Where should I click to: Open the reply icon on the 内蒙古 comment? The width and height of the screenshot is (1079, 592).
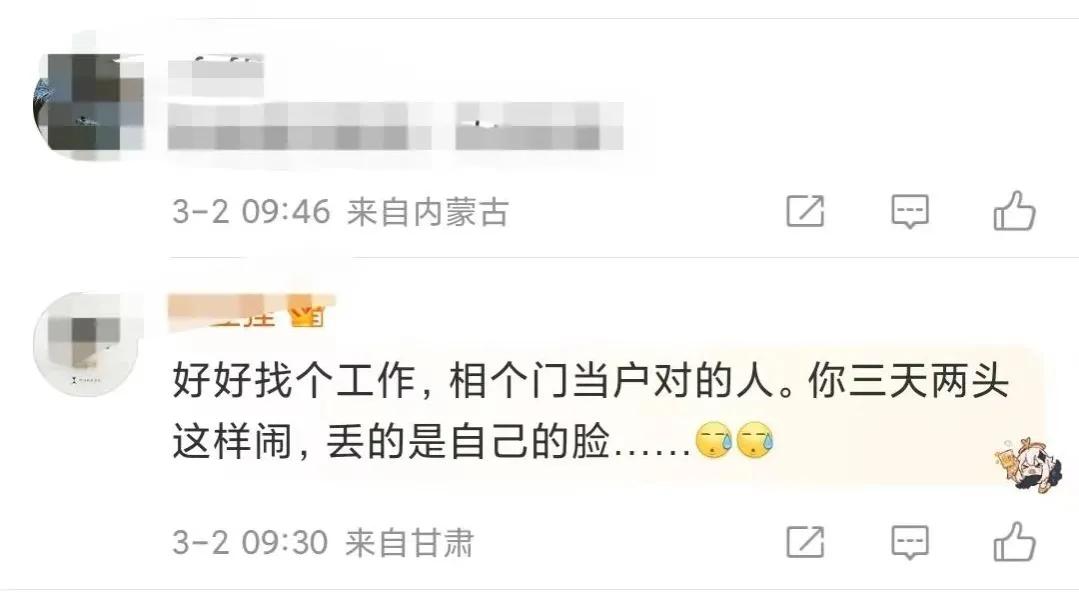click(910, 211)
